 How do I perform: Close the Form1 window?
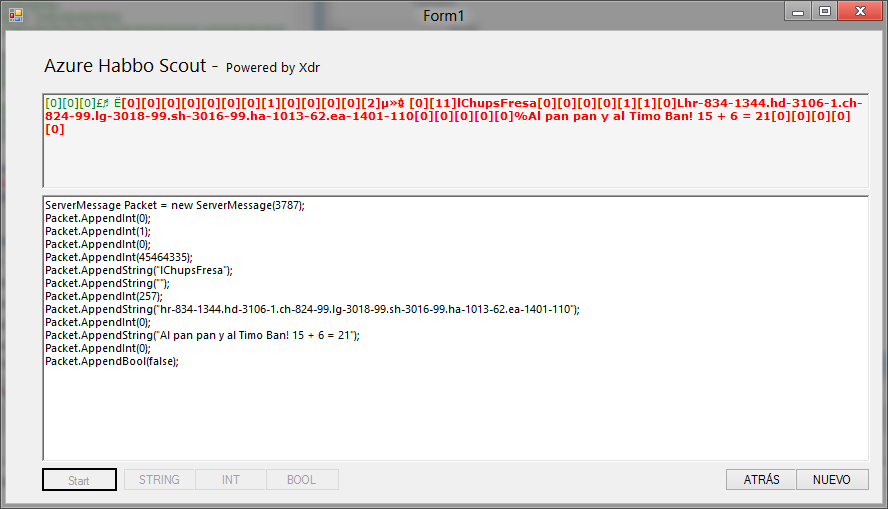[x=858, y=12]
